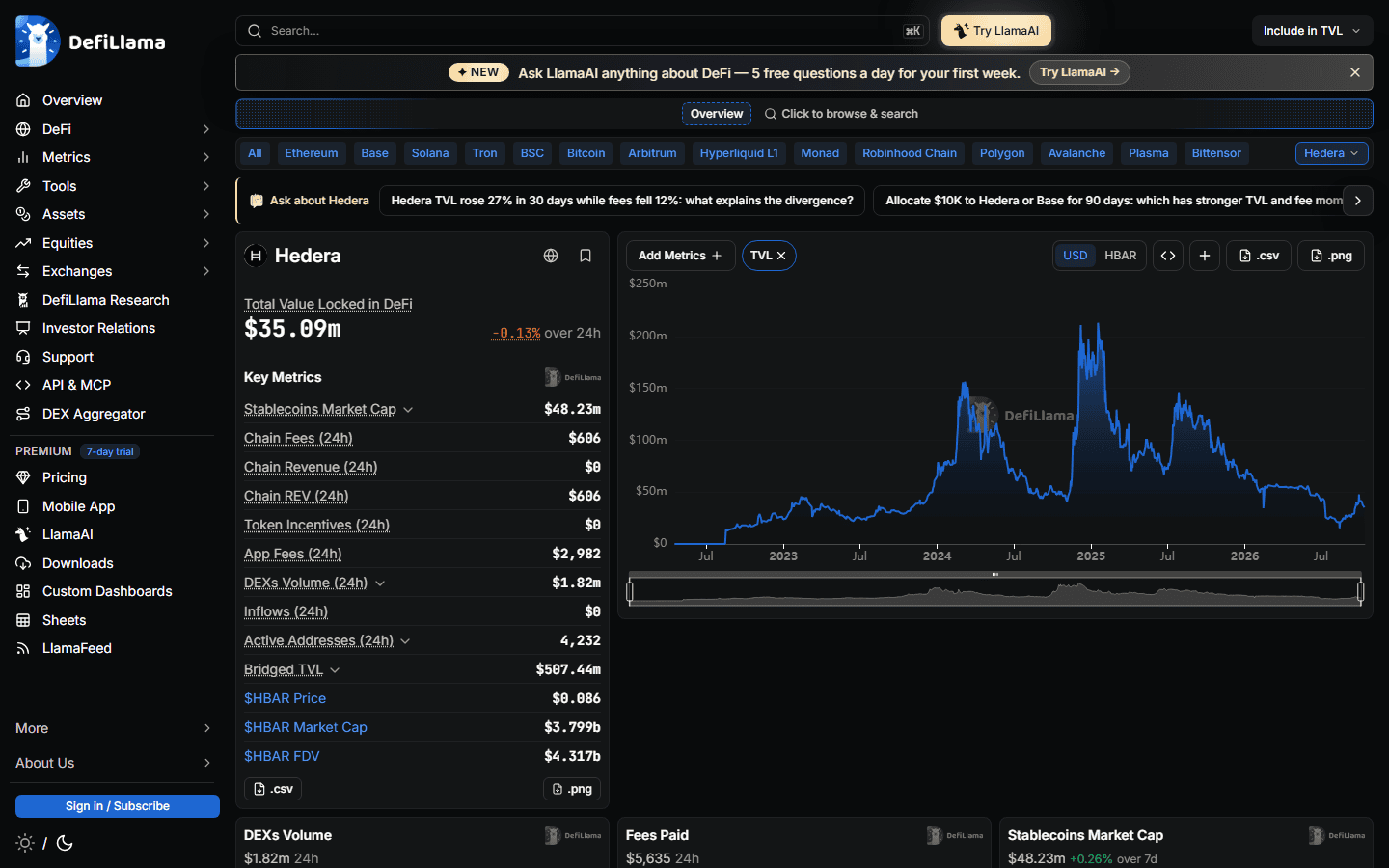Open the $HBAR Price link
The width and height of the screenshot is (1389, 868).
pyautogui.click(x=285, y=698)
